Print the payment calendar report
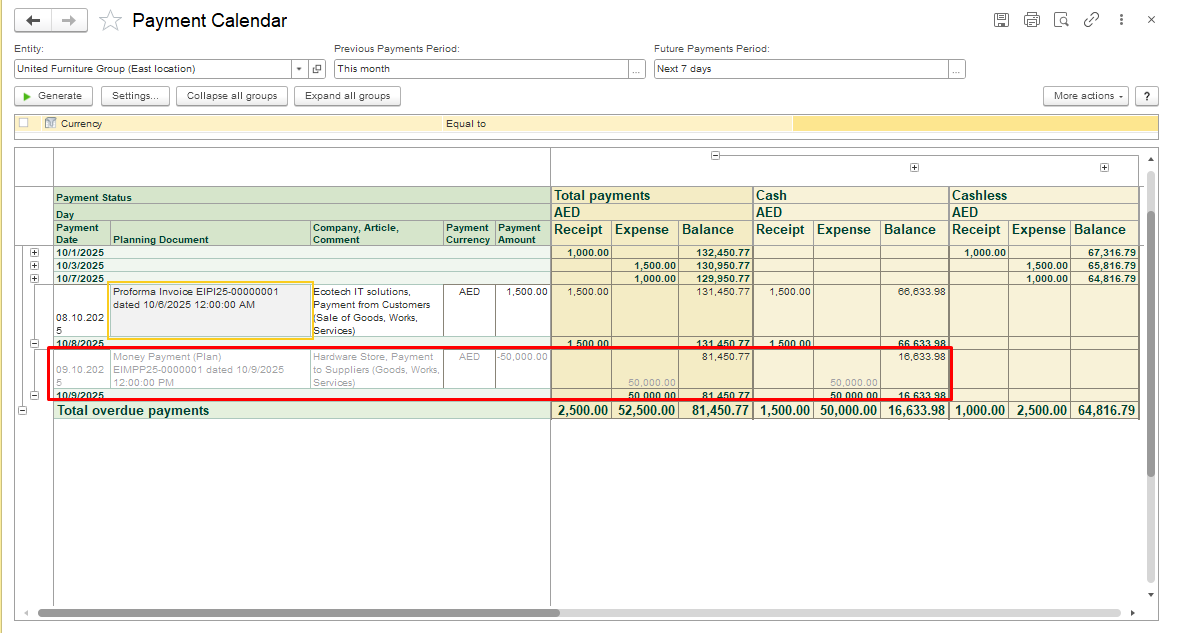Image resolution: width=1178 pixels, height=633 pixels. pyautogui.click(x=1031, y=20)
